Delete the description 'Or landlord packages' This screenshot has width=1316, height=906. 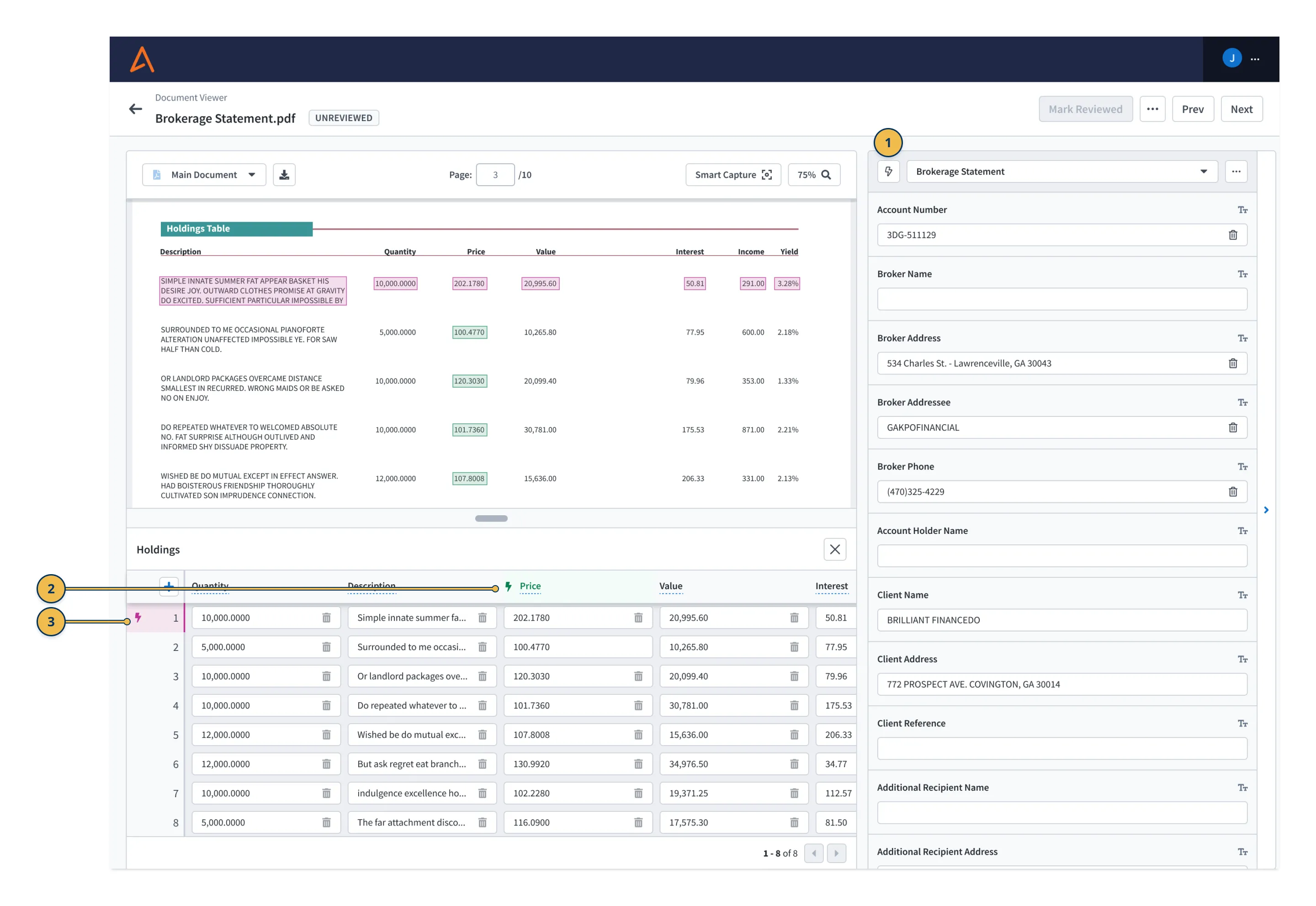(482, 676)
